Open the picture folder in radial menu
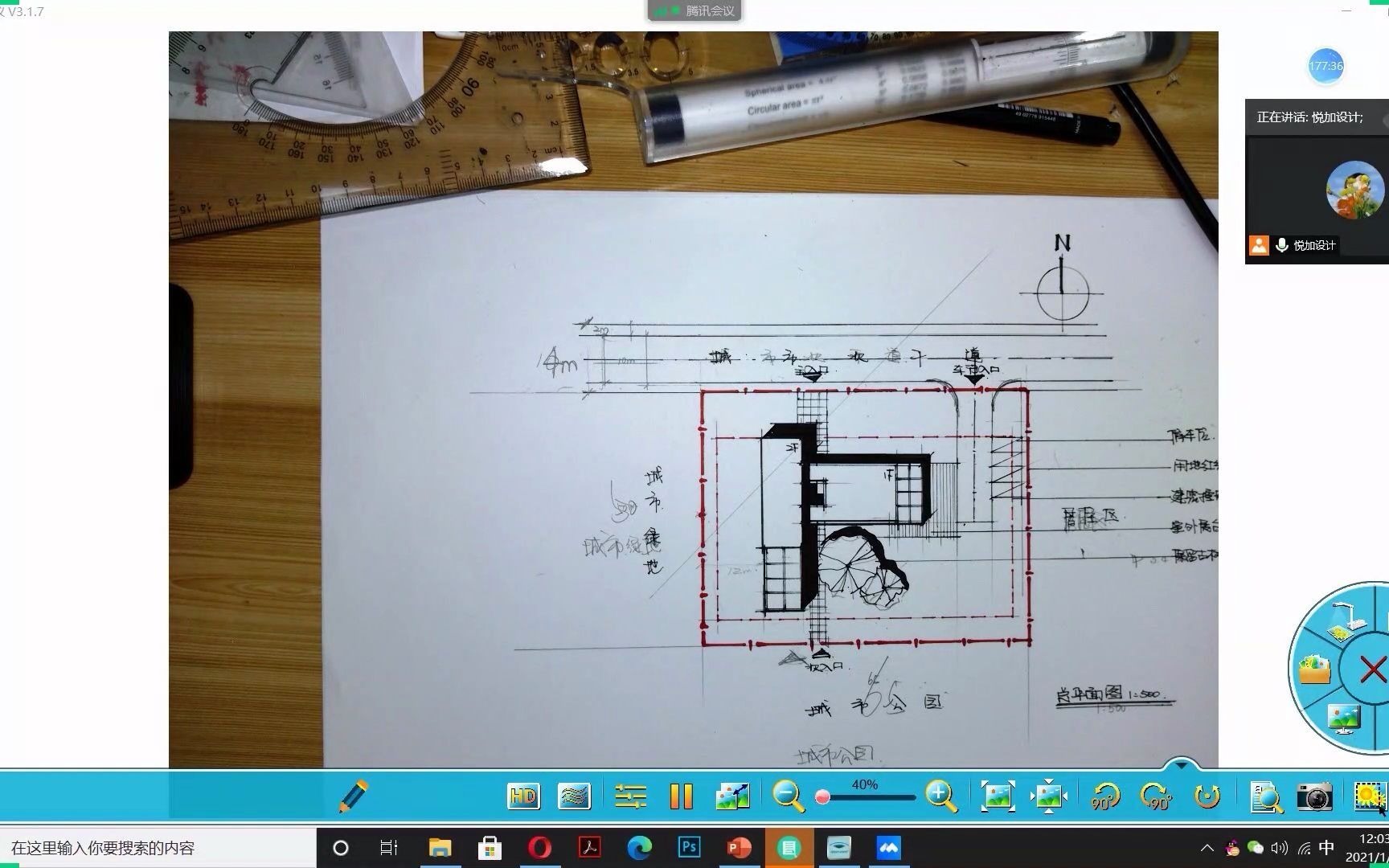 1315,669
